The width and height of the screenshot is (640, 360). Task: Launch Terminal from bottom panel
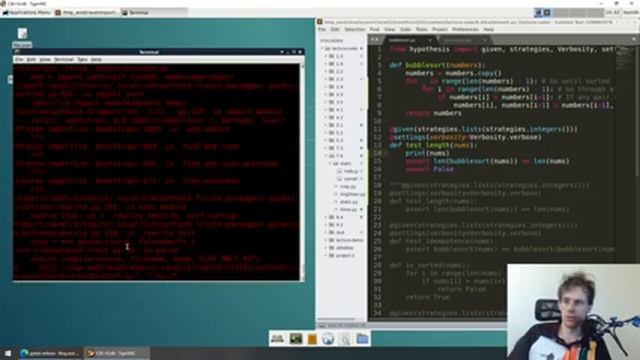tap(296, 338)
